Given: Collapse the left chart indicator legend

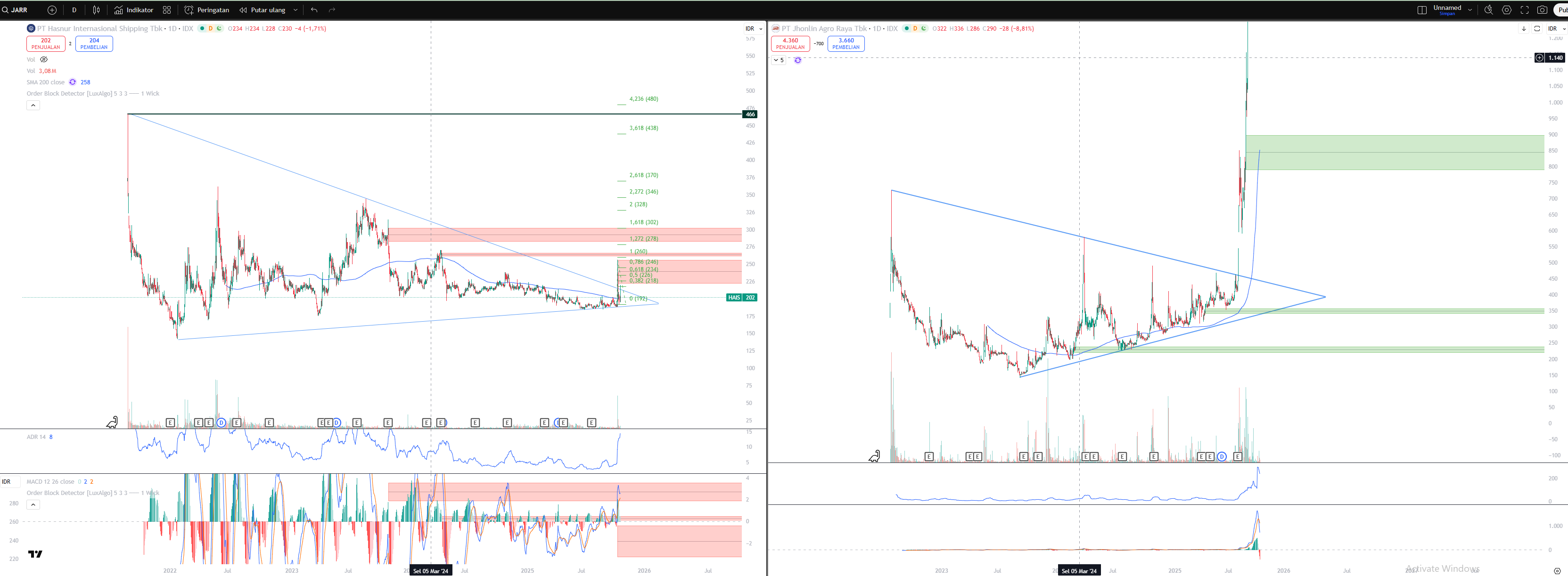Looking at the screenshot, I should tap(33, 105).
